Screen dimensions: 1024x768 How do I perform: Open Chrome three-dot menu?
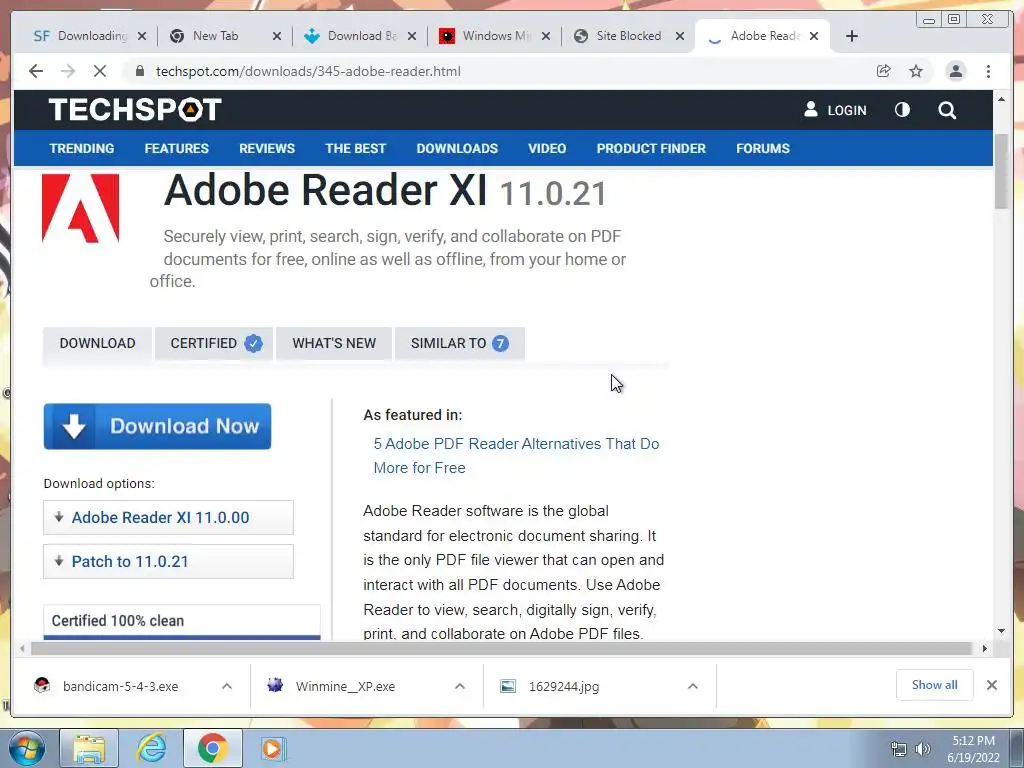tap(988, 71)
